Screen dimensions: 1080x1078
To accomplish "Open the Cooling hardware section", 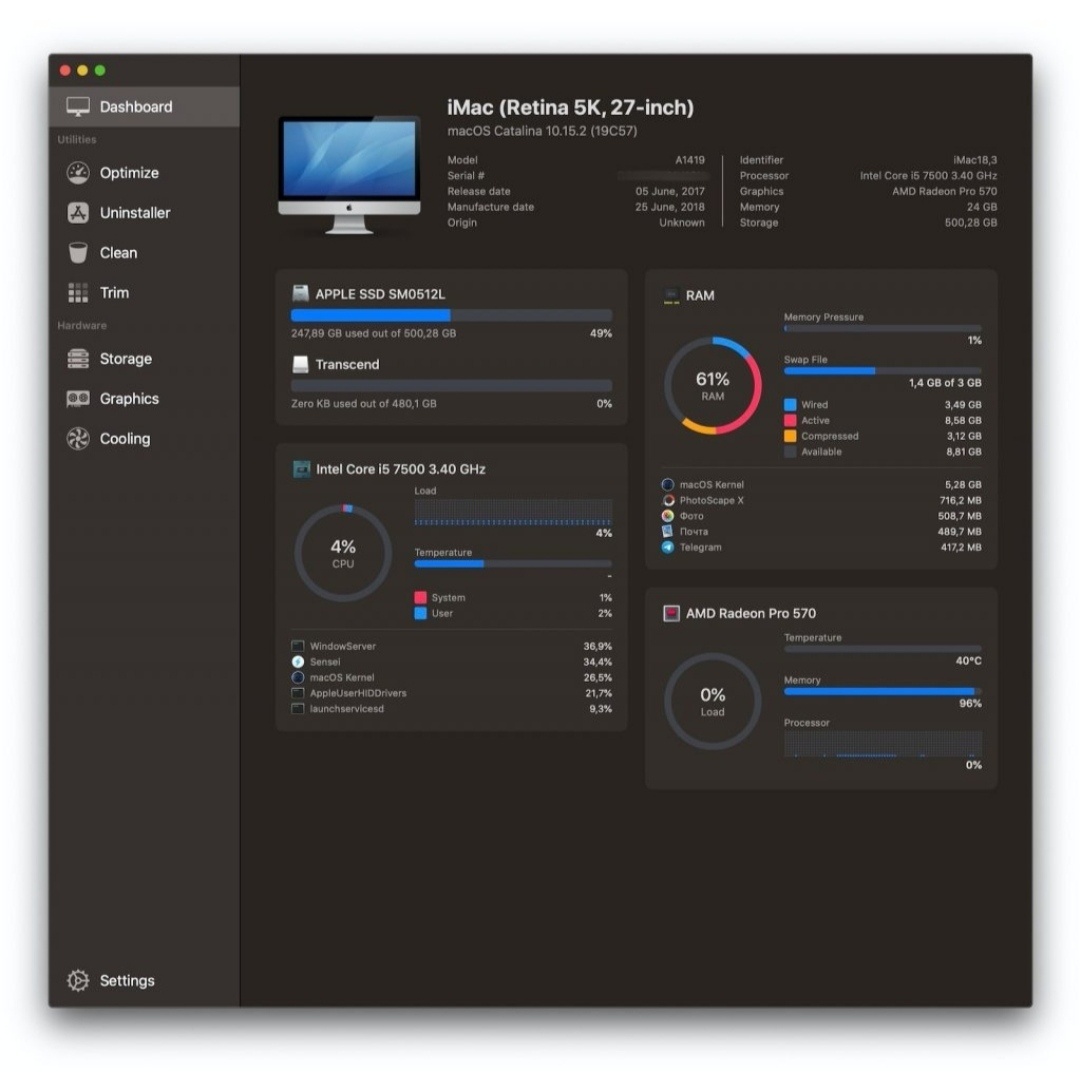I will 144,439.
